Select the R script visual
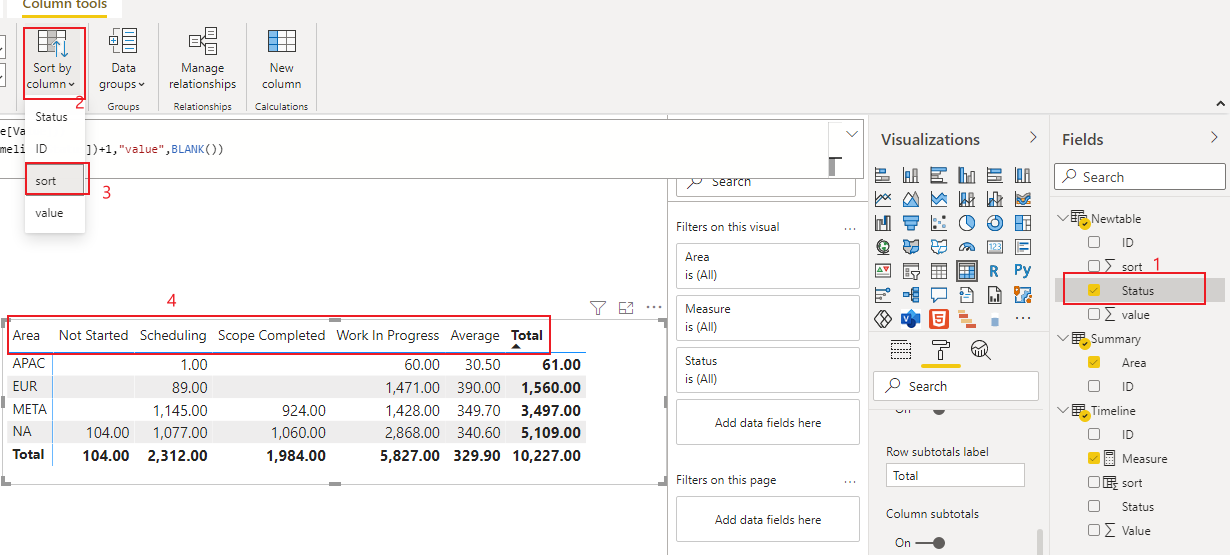Image resolution: width=1230 pixels, height=555 pixels. 995,271
